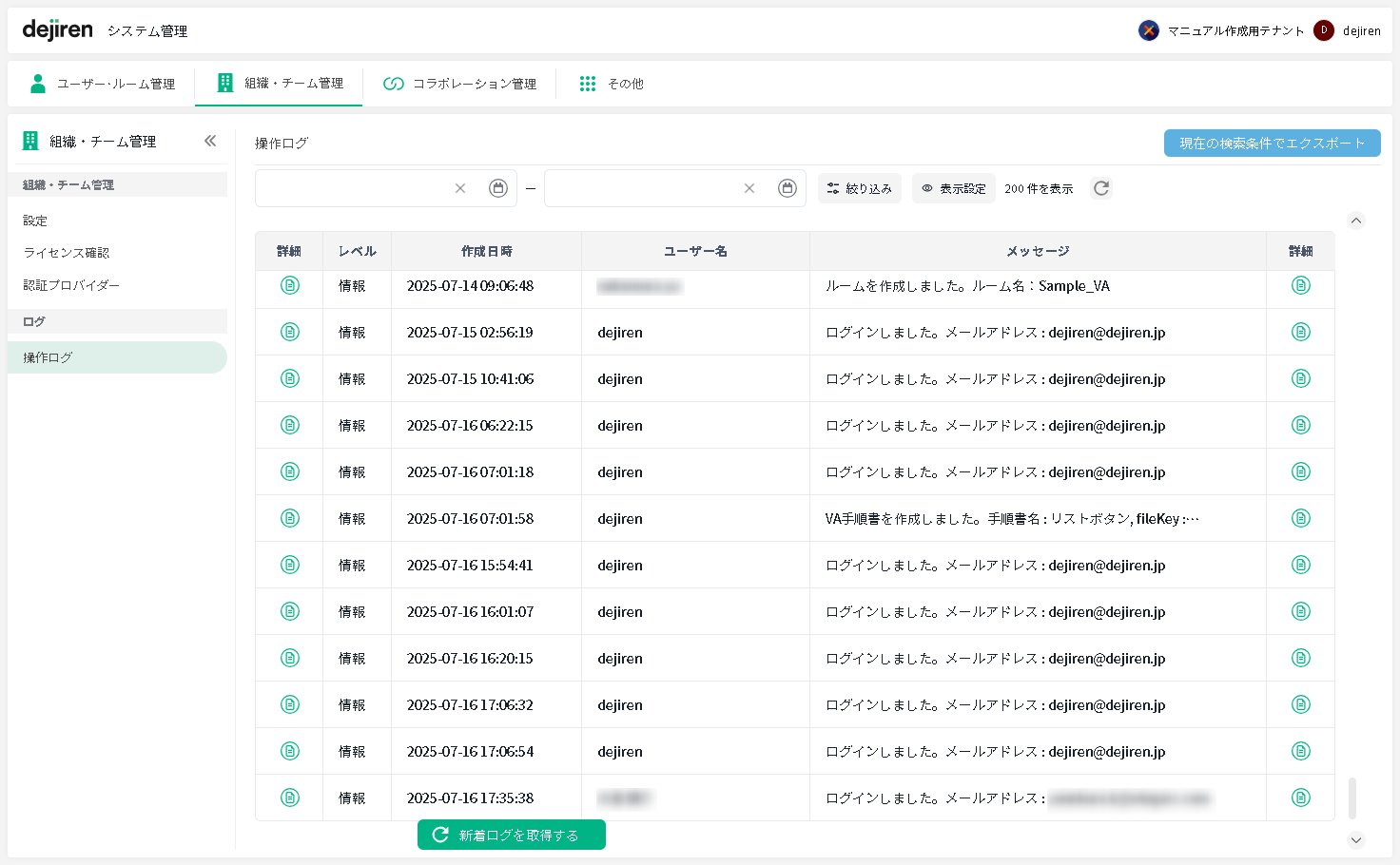Open the 絞り込み filter options
The height and width of the screenshot is (865, 1400).
[859, 188]
